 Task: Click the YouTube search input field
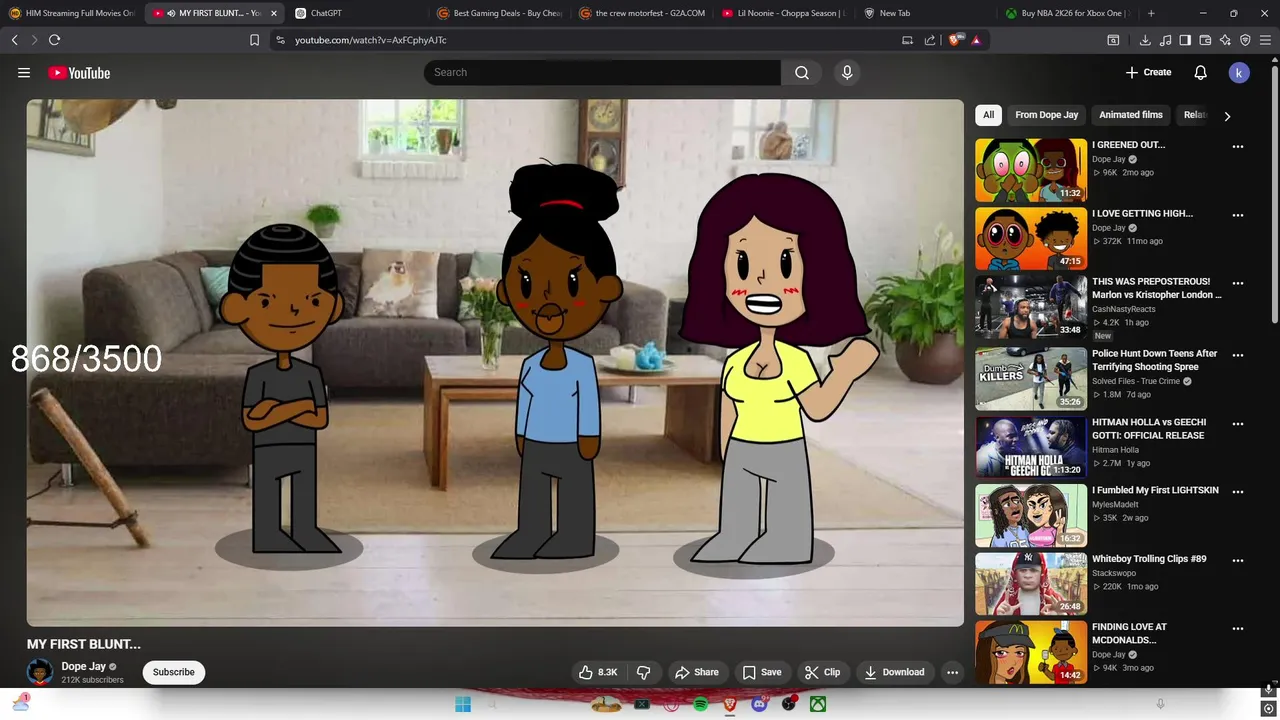coord(602,72)
